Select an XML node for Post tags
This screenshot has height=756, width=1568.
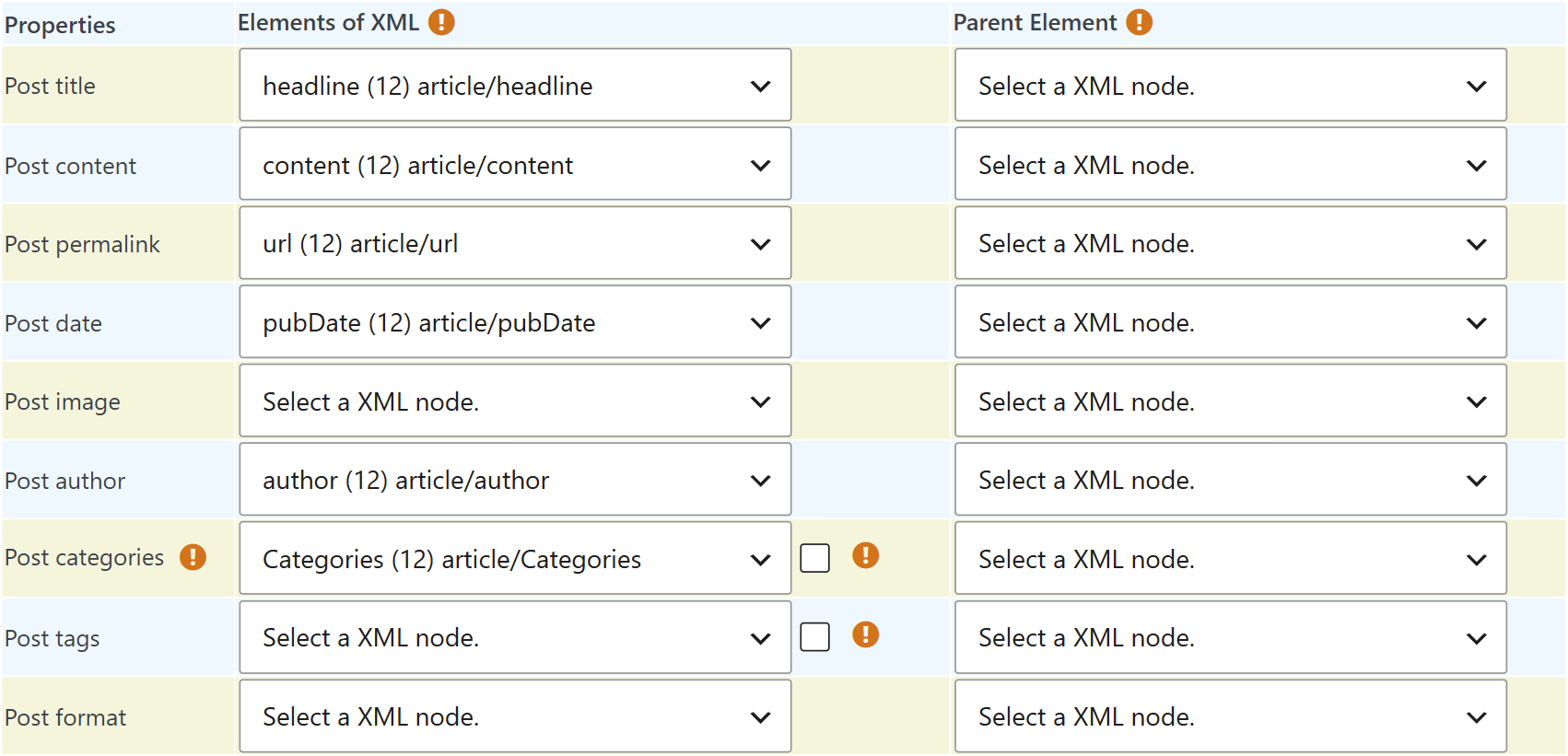[515, 638]
